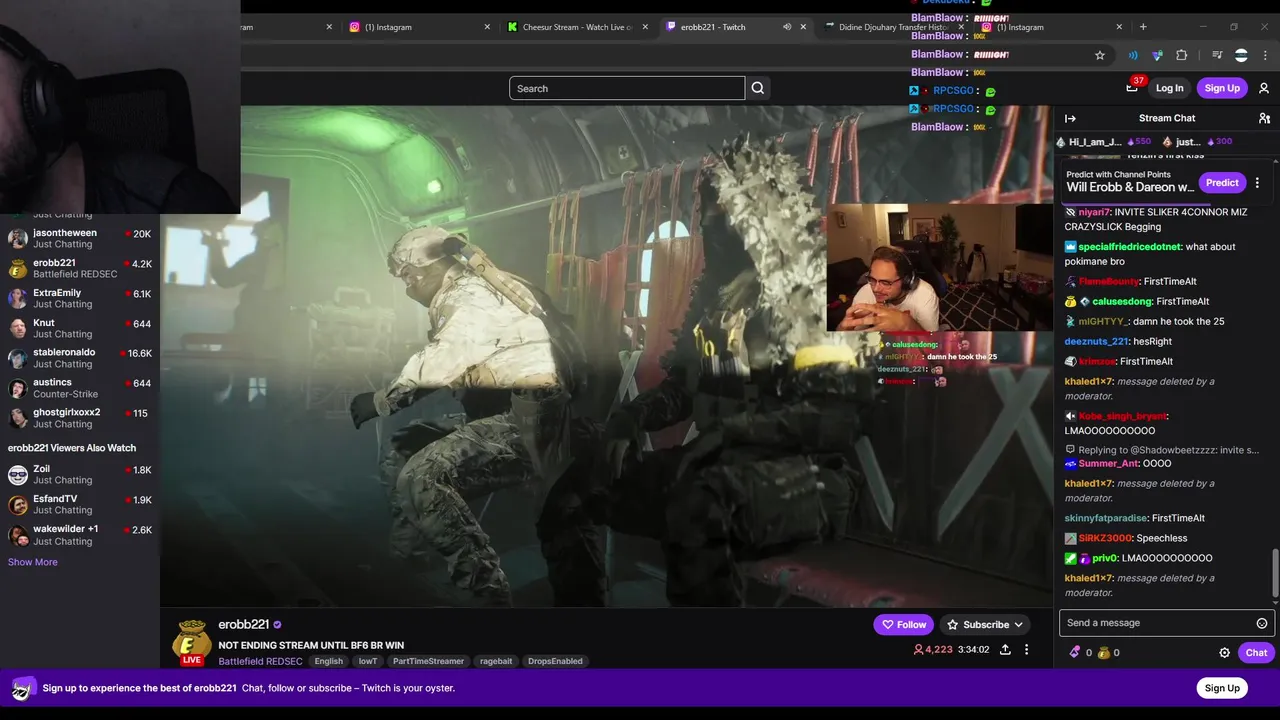1280x720 pixels.
Task: Open browser three-dot menu
Action: 1265,55
